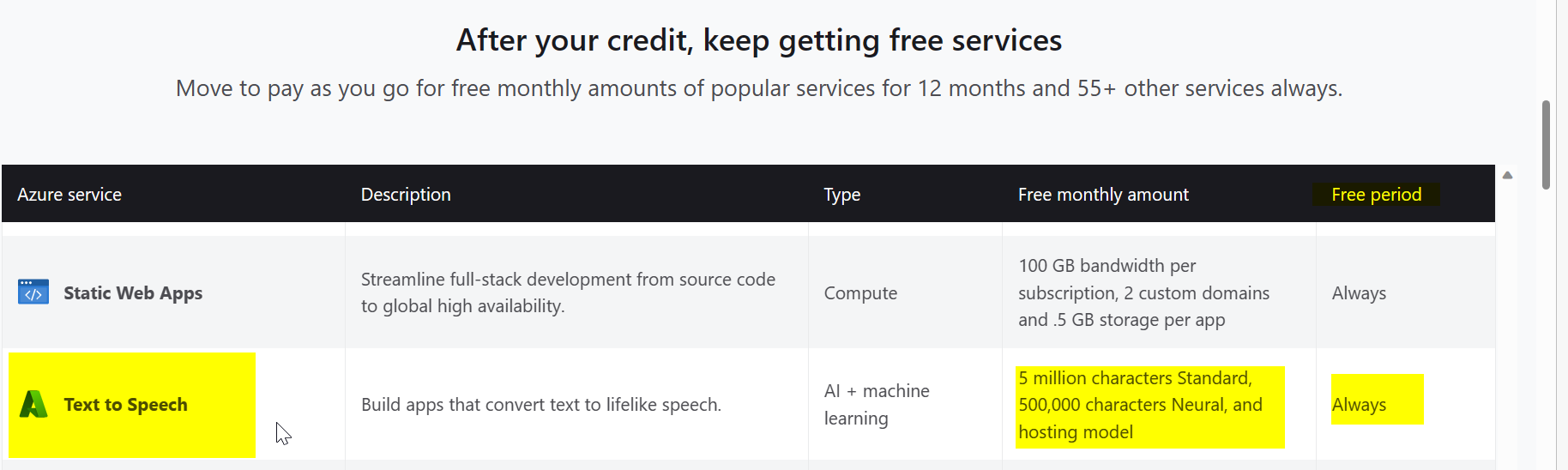
Task: Click the Text to Speech icon
Action: pyautogui.click(x=33, y=404)
